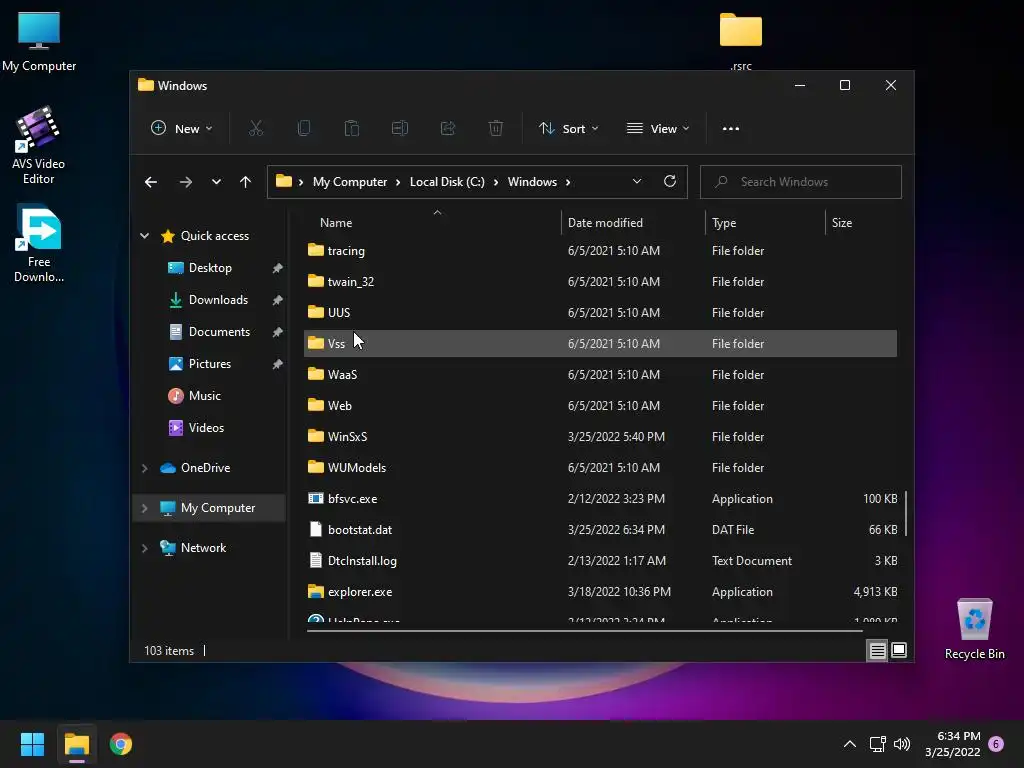Click chevron after Windows in breadcrumb
The width and height of the screenshot is (1024, 768).
tap(568, 182)
